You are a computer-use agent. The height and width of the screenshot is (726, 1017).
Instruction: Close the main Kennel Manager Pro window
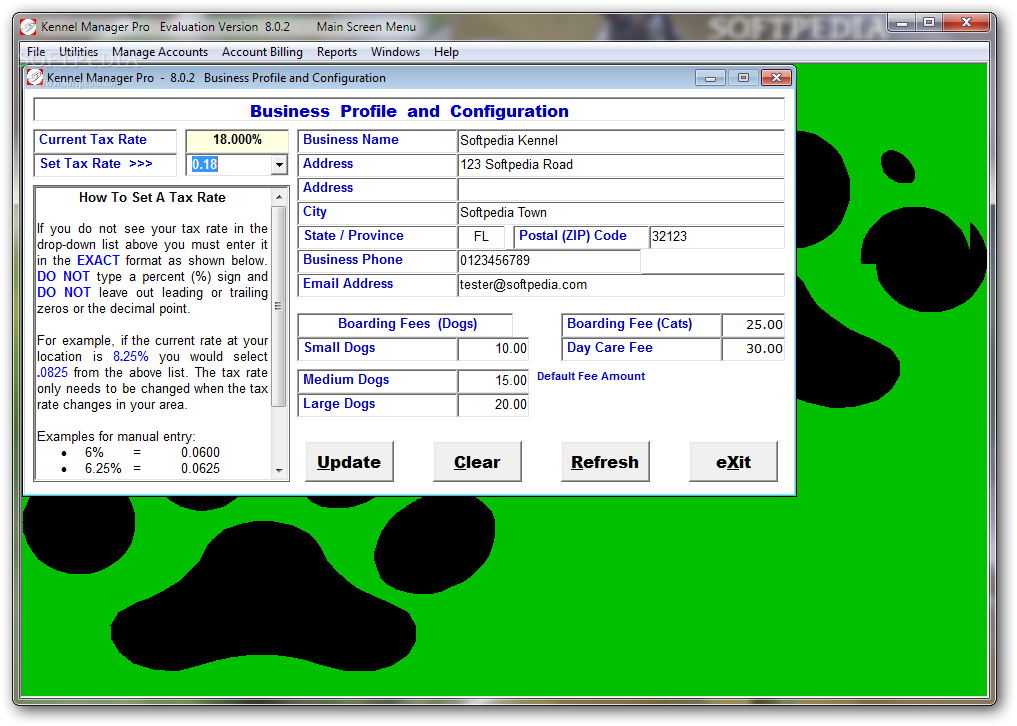point(966,23)
